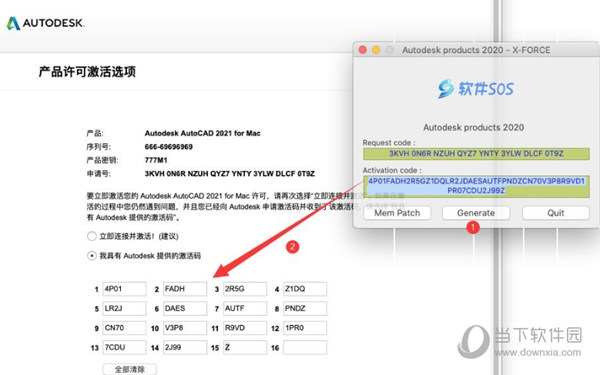Click the Quit button in X-FORCE
Screen dimensions: 600x375
[x=556, y=213]
